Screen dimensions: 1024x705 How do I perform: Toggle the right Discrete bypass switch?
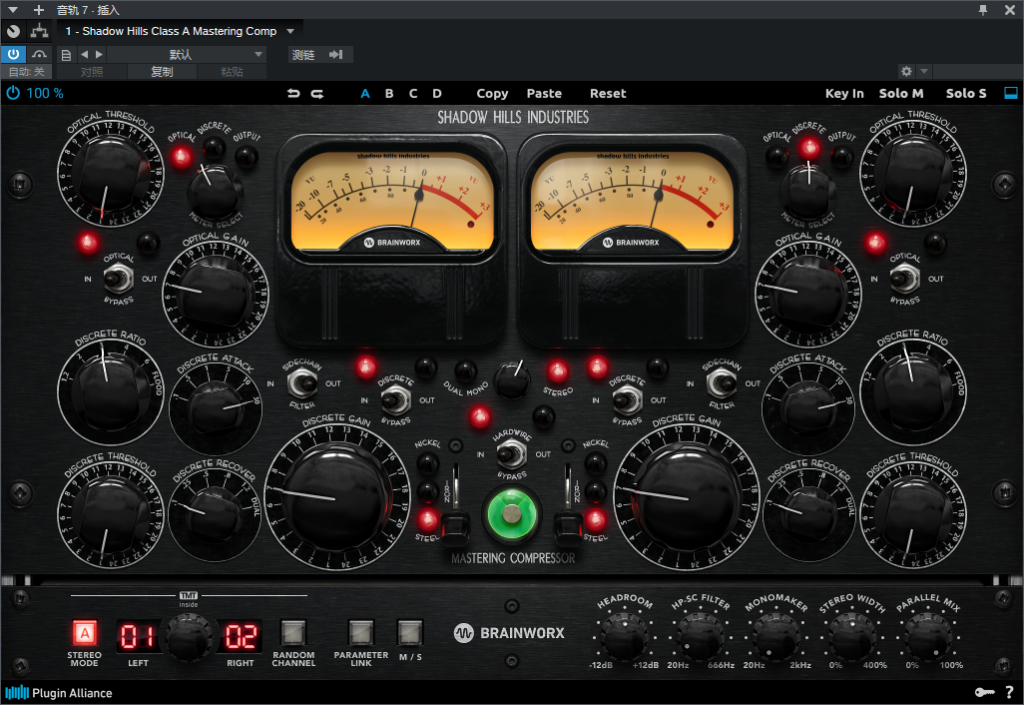627,400
